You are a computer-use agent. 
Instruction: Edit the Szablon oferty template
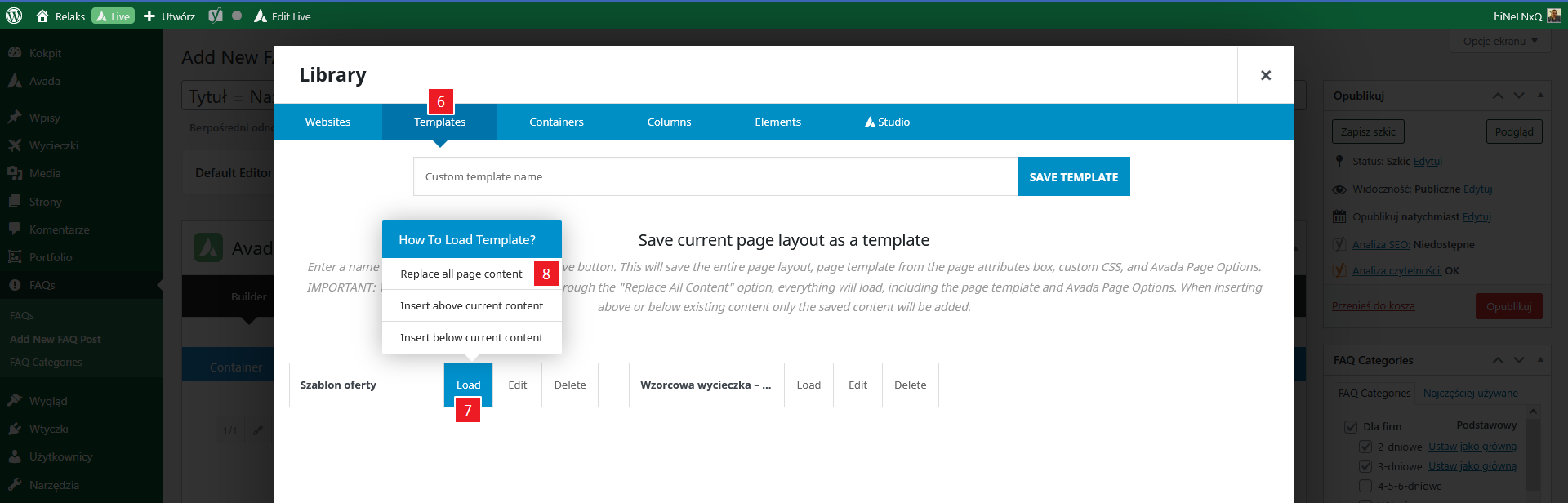pyautogui.click(x=518, y=385)
